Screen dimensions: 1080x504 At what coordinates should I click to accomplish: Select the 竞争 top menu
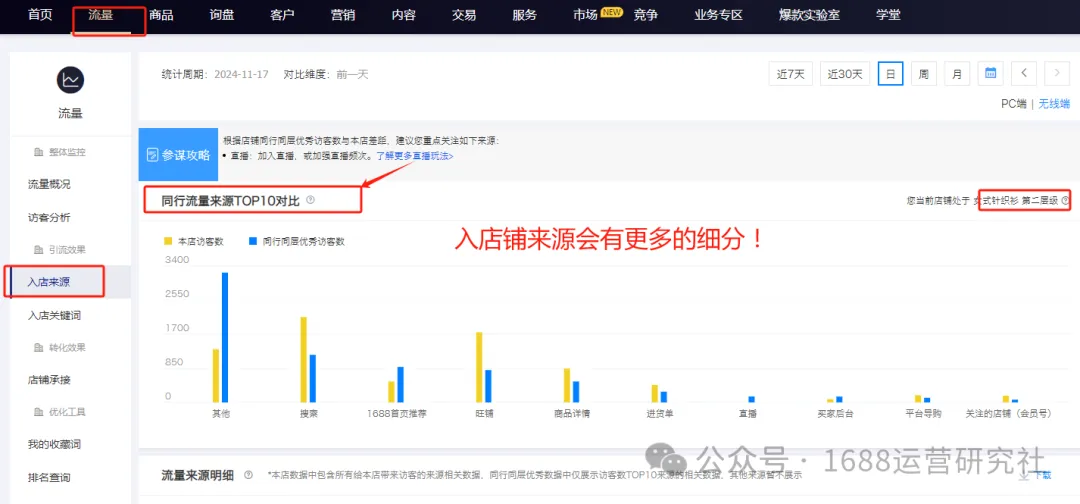646,14
